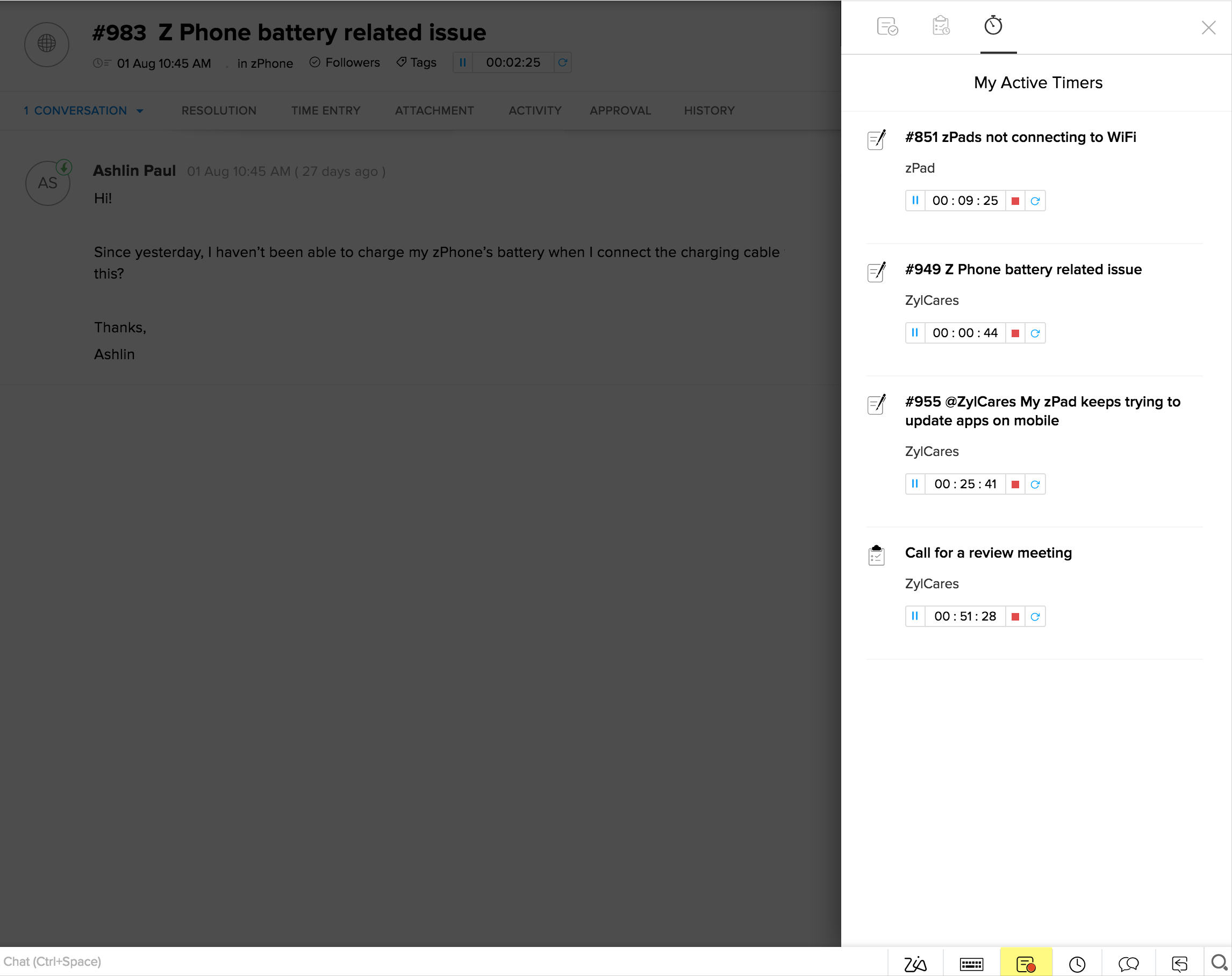Open Followers list in ticket header
This screenshot has height=976, width=1232.
(345, 62)
